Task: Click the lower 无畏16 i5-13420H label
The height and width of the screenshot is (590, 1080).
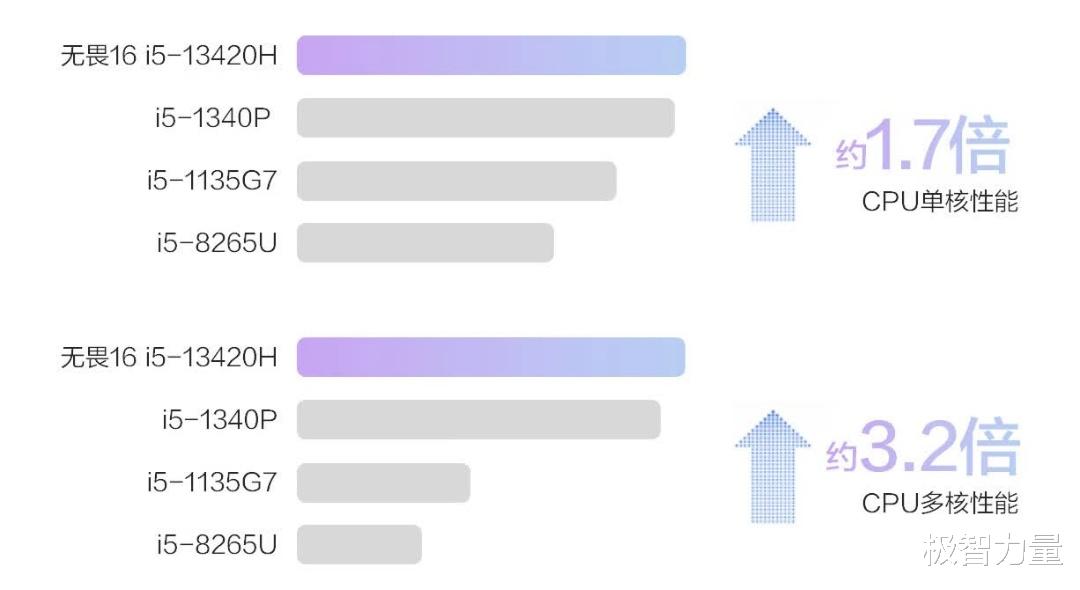Action: pyautogui.click(x=169, y=357)
